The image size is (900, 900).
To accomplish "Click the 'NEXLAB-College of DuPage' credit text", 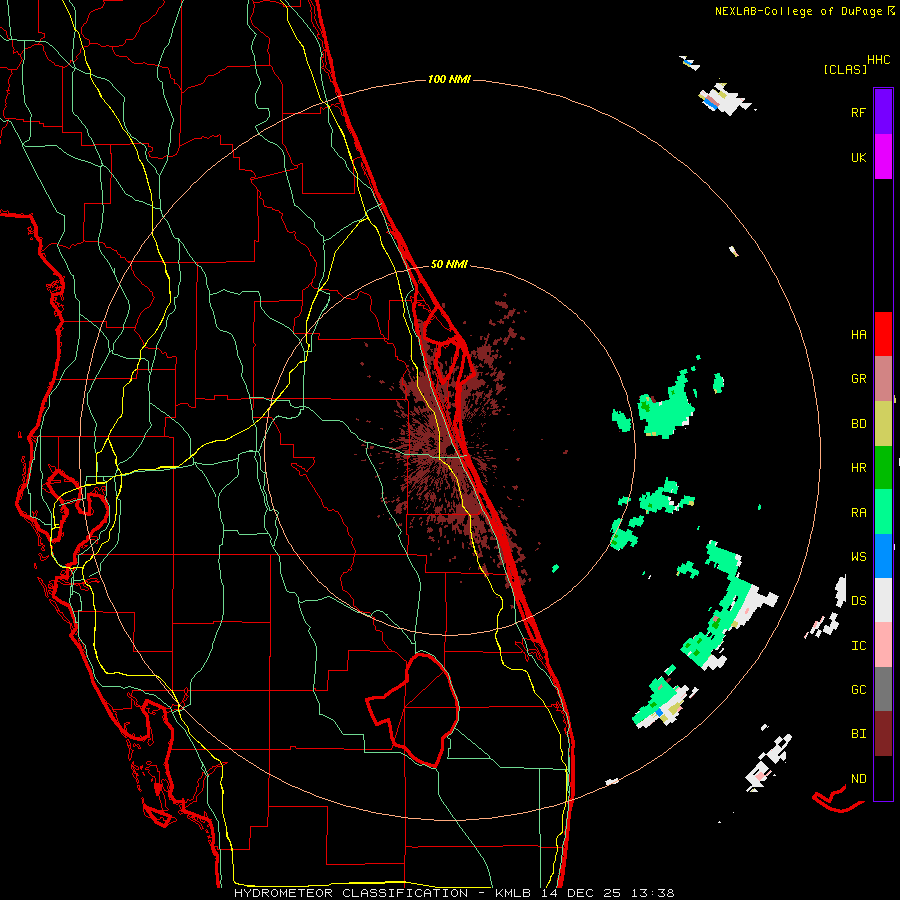I will [798, 11].
